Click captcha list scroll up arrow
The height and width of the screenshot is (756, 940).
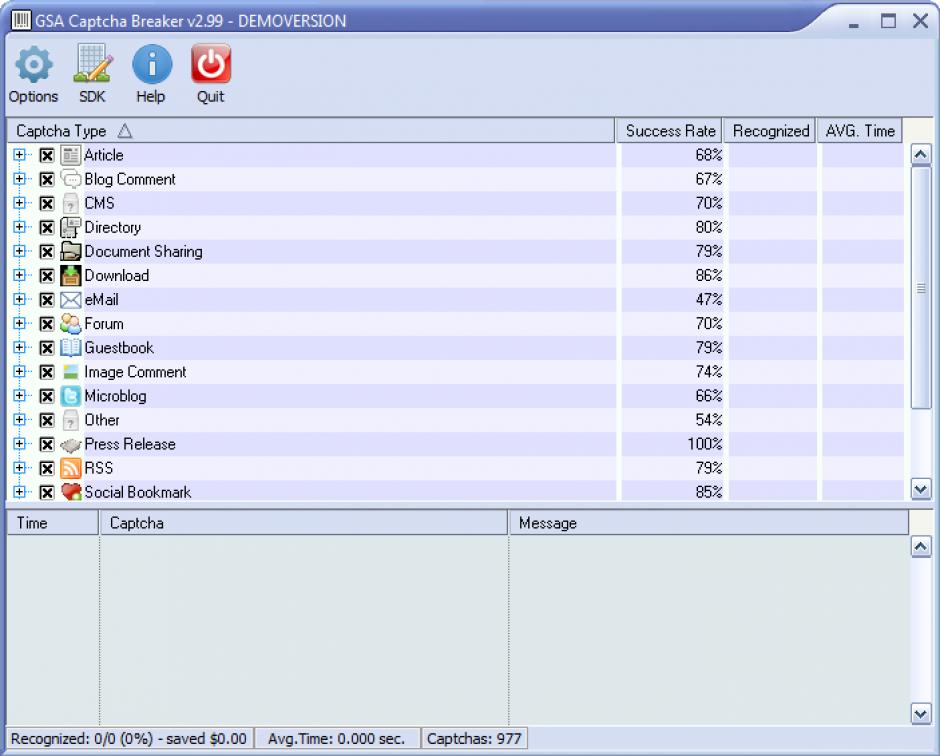click(x=921, y=155)
